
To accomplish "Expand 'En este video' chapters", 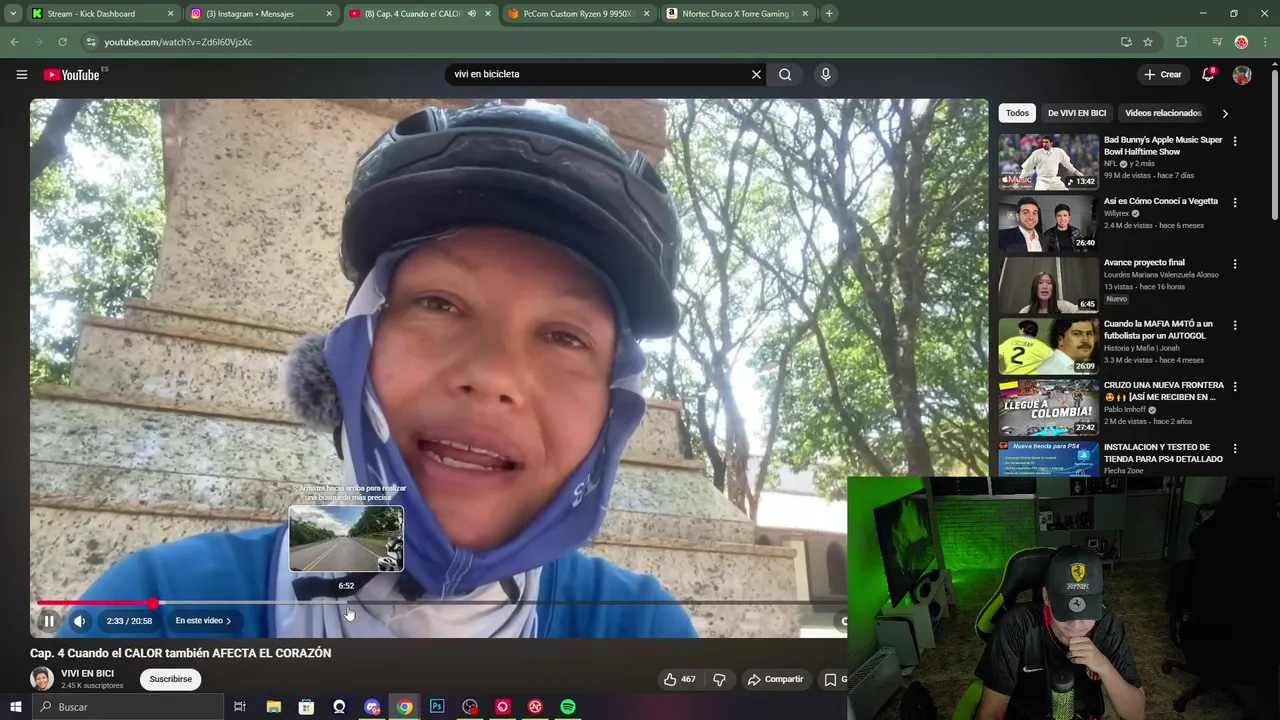I will 203,621.
